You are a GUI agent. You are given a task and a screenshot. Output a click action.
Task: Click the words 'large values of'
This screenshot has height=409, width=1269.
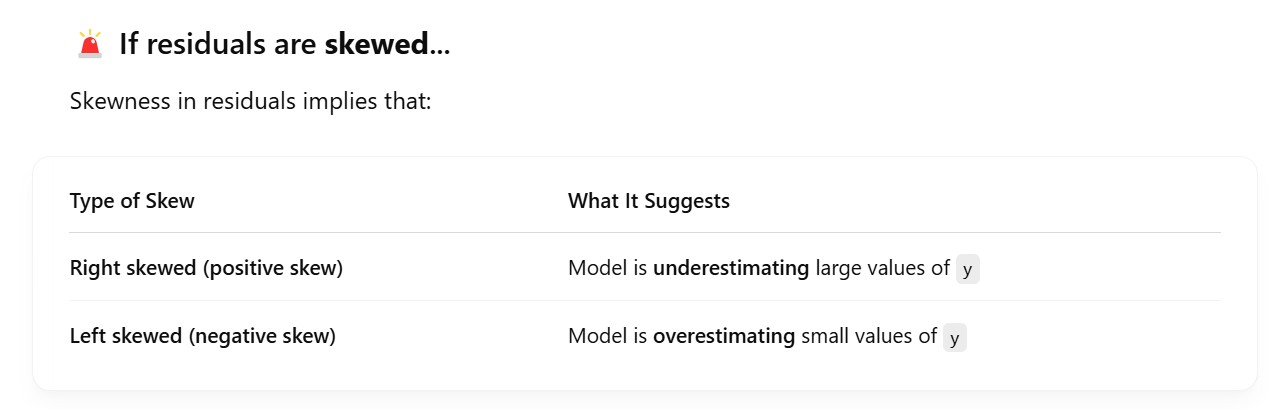[883, 268]
